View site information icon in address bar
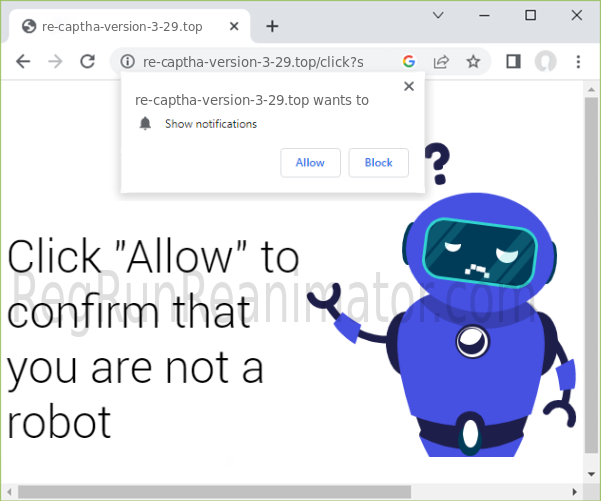Image resolution: width=601 pixels, height=501 pixels. tap(127, 62)
